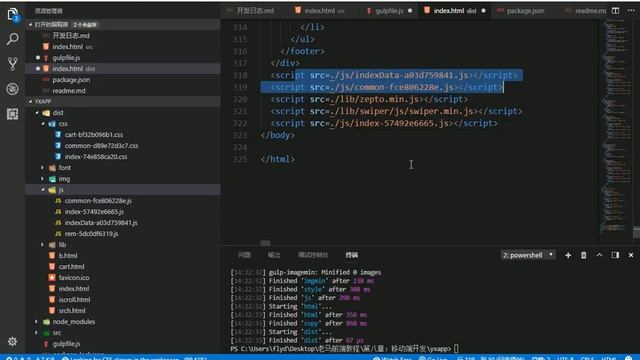Collapse the YXAPP workspace section
This screenshot has height=360, width=640.
30,101
